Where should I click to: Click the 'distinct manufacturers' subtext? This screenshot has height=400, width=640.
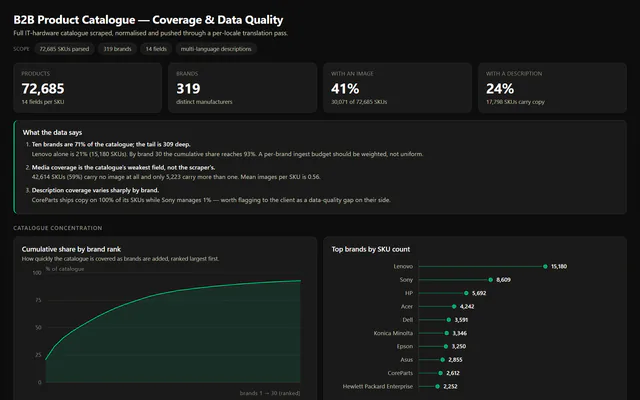[x=204, y=102]
